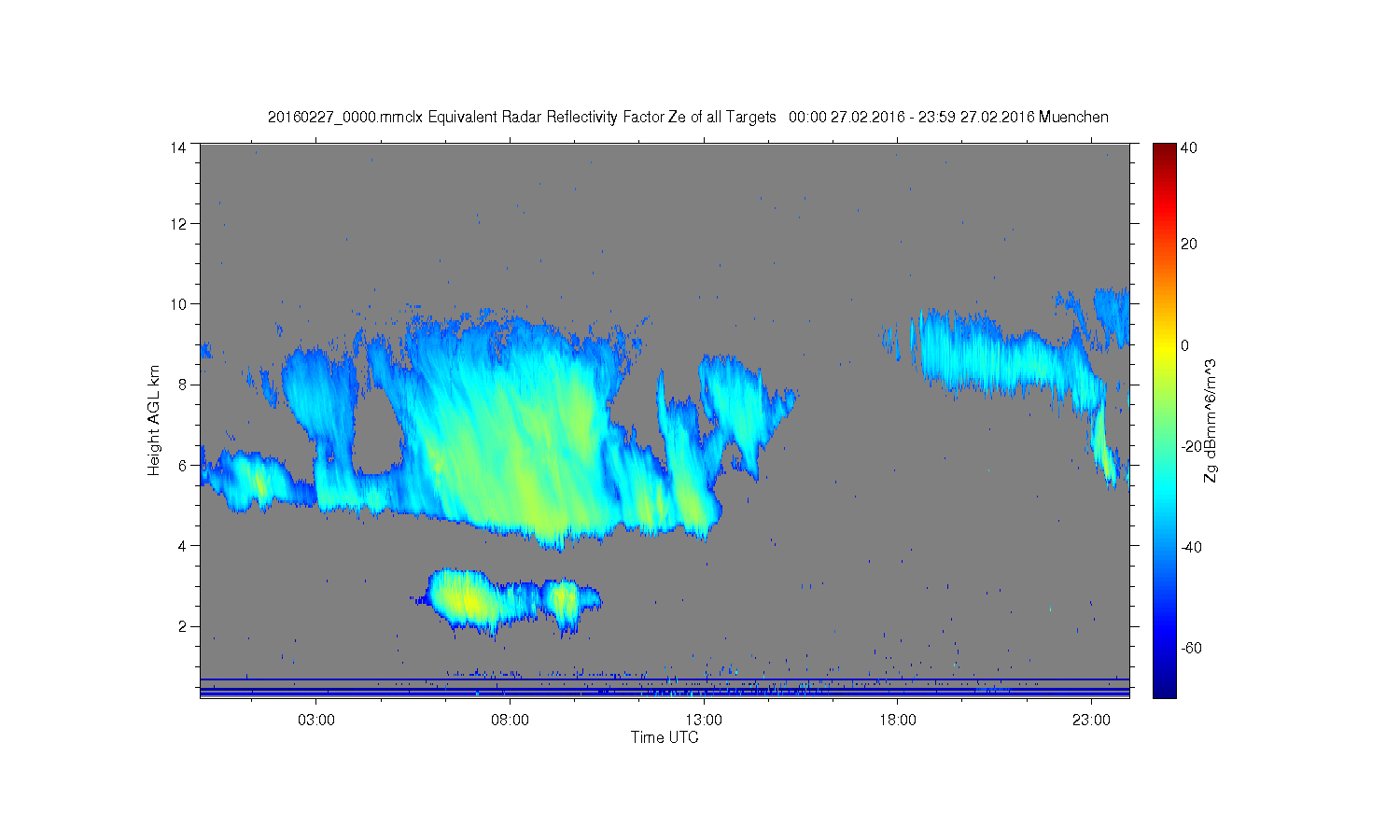Select the word "Muenchen" in the plot title
The width and height of the screenshot is (1400, 840).
pyautogui.click(x=1073, y=118)
